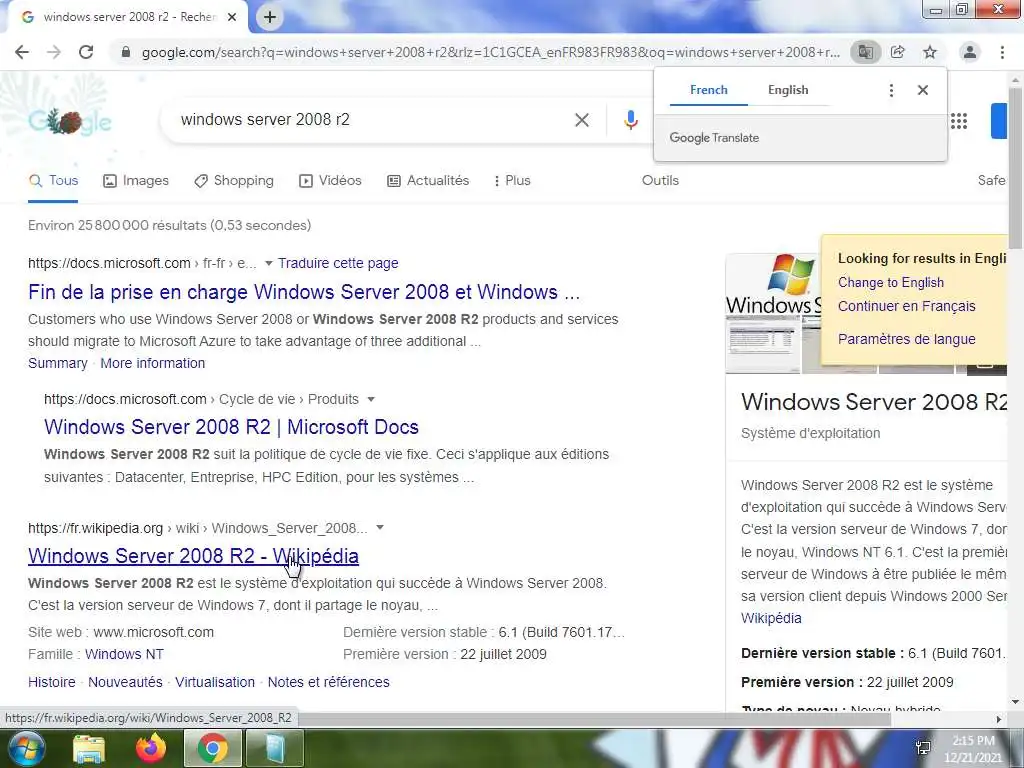The width and height of the screenshot is (1024, 768).
Task: Bookmark this page with the star icon
Action: [x=930, y=52]
